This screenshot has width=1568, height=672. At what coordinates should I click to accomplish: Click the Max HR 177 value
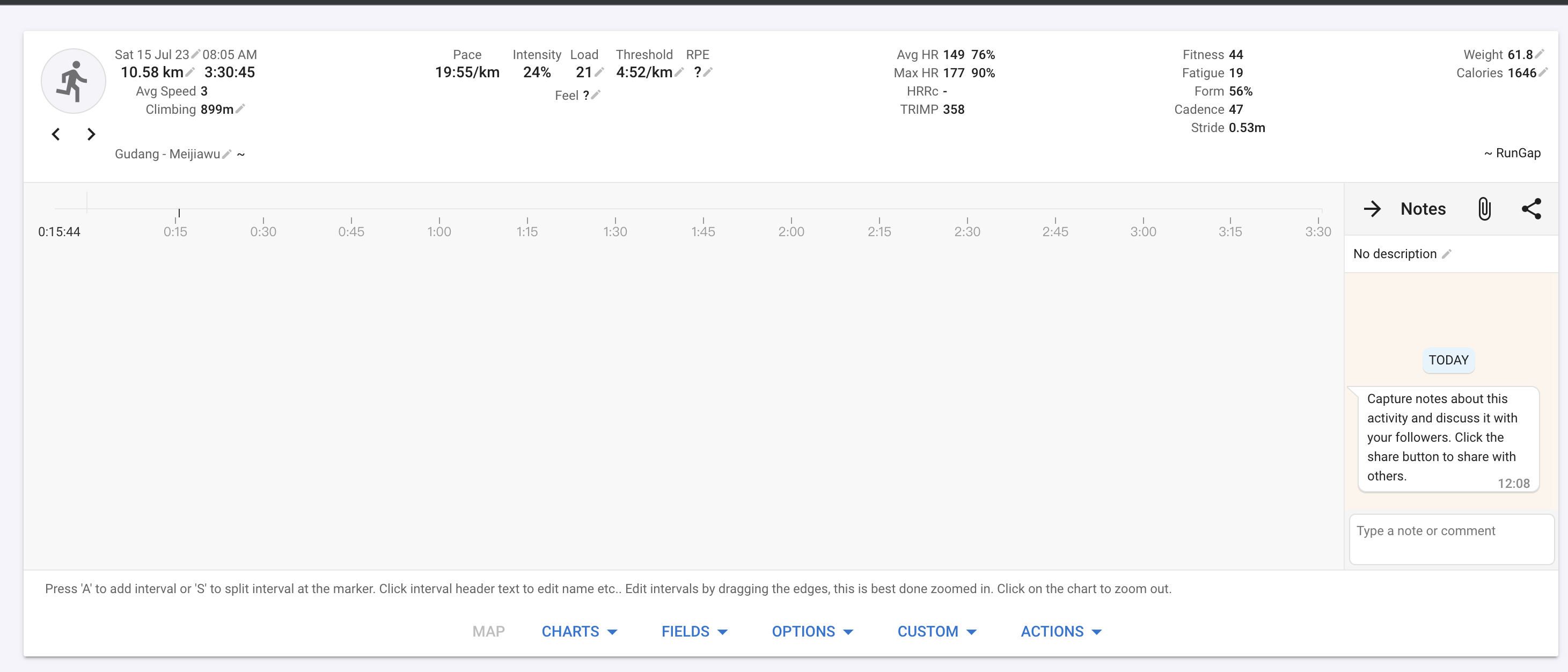[953, 72]
